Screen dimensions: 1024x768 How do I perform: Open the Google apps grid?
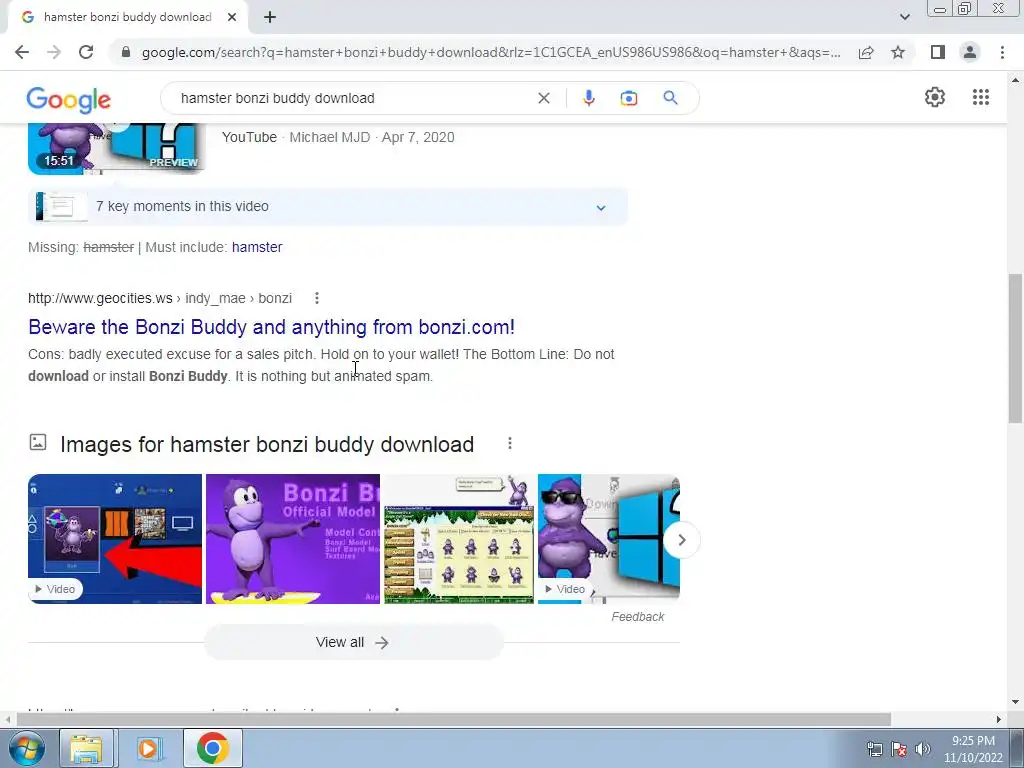pyautogui.click(x=980, y=97)
